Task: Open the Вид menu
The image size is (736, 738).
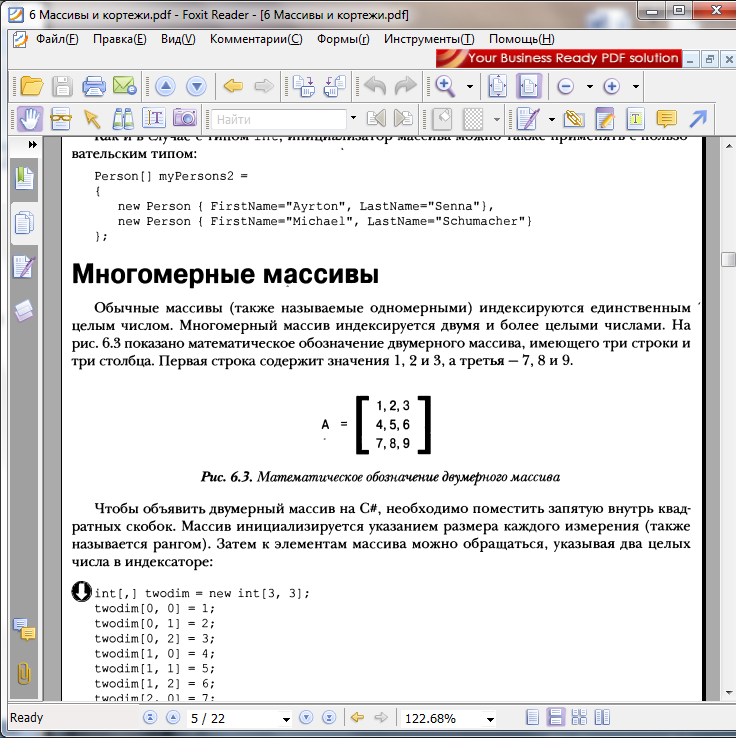Action: pos(178,39)
